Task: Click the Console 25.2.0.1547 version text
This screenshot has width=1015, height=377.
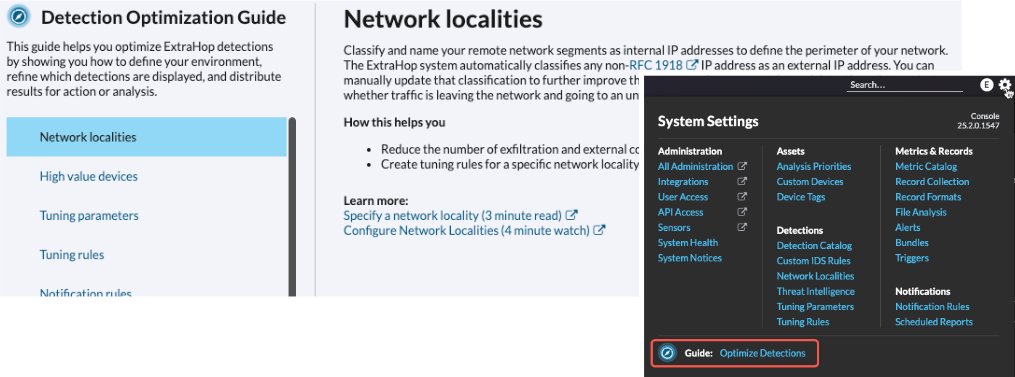Action: pyautogui.click(x=979, y=120)
